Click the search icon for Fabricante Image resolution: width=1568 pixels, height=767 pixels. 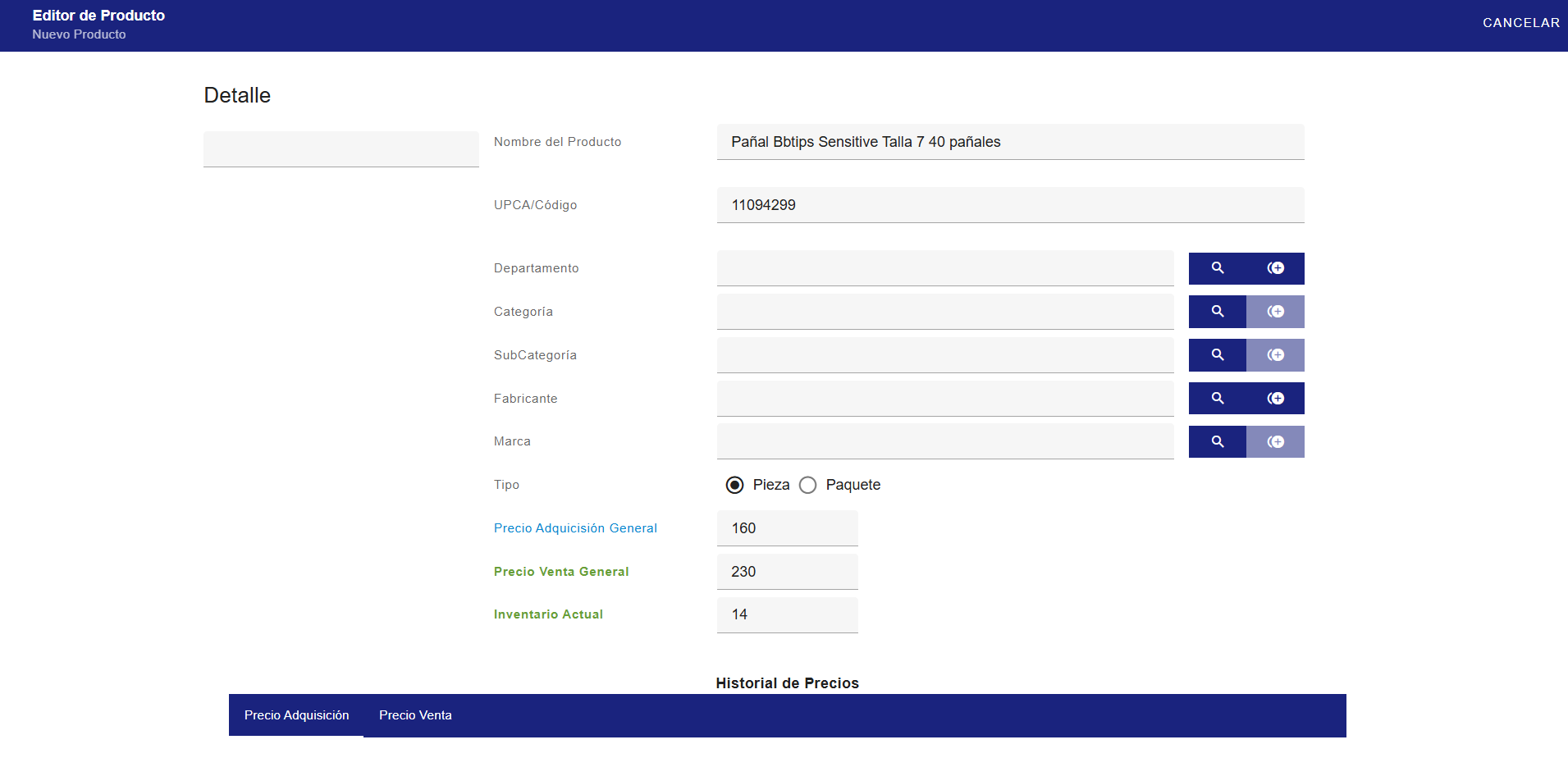pos(1218,399)
